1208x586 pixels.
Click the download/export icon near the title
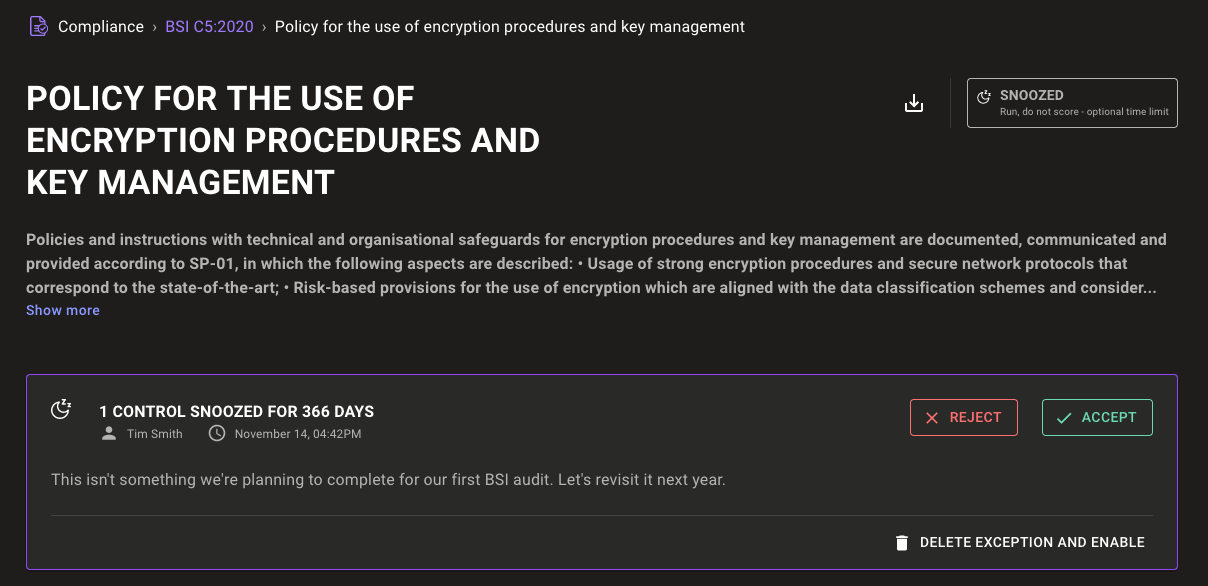click(x=914, y=102)
